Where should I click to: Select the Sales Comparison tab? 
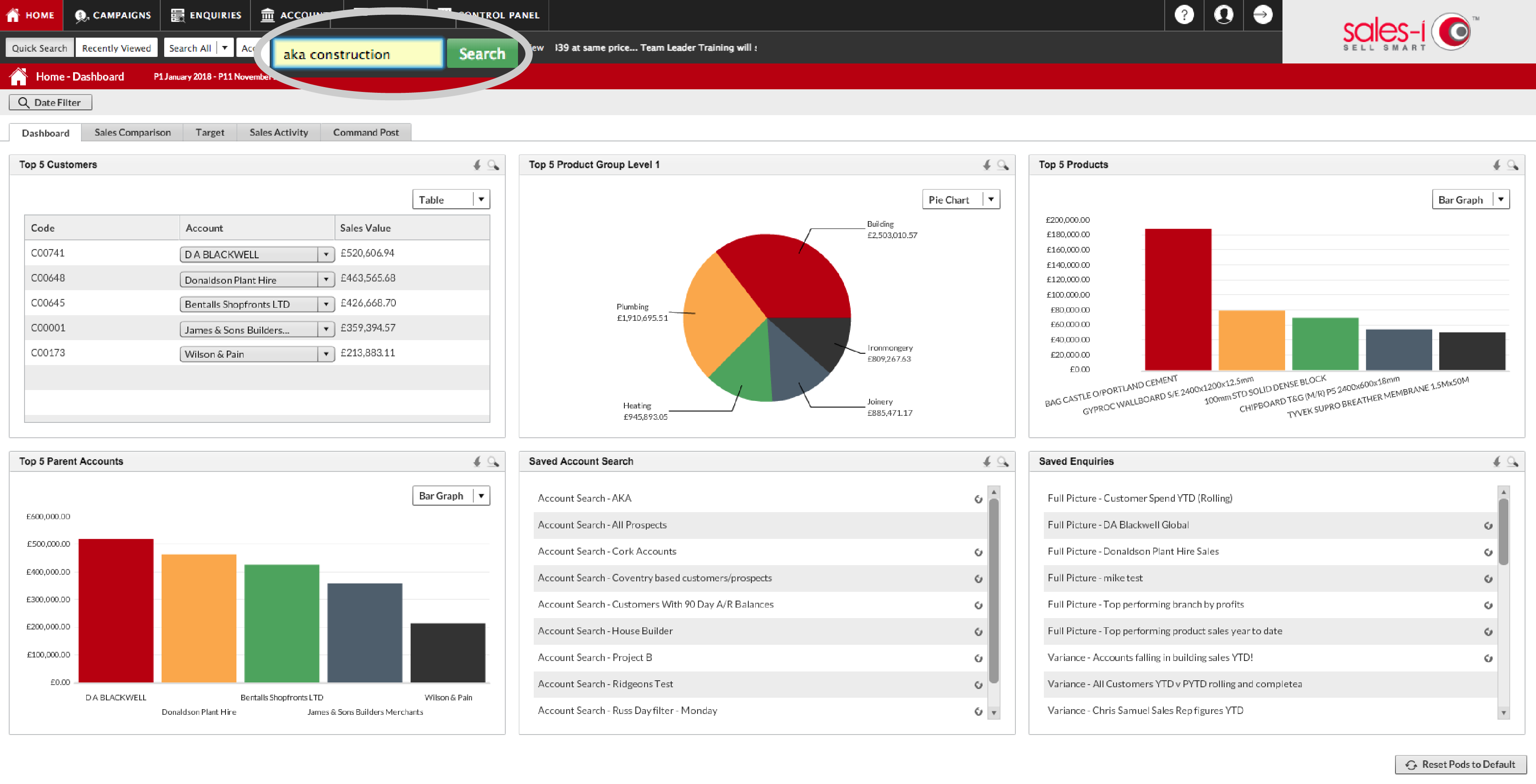[x=133, y=132]
